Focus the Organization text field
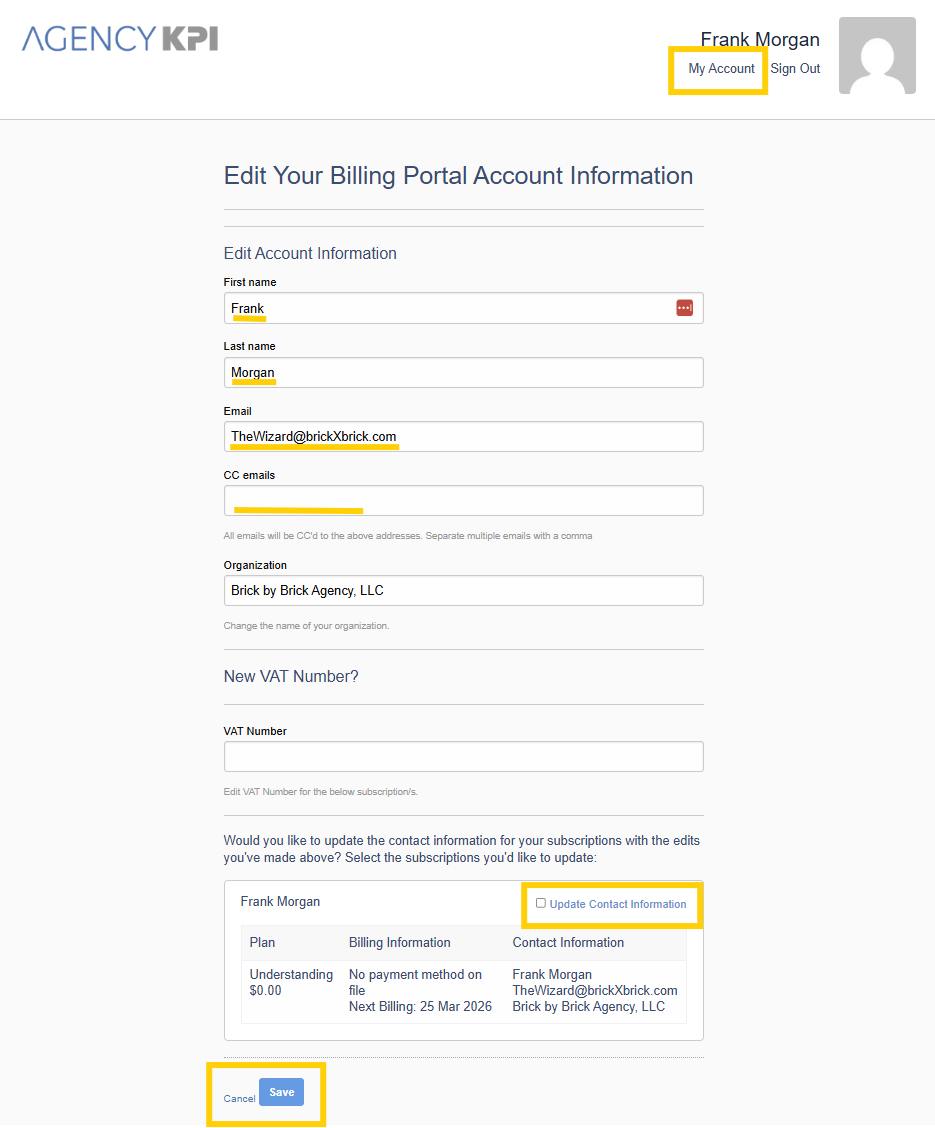Viewport: 935px width, 1128px height. click(463, 591)
